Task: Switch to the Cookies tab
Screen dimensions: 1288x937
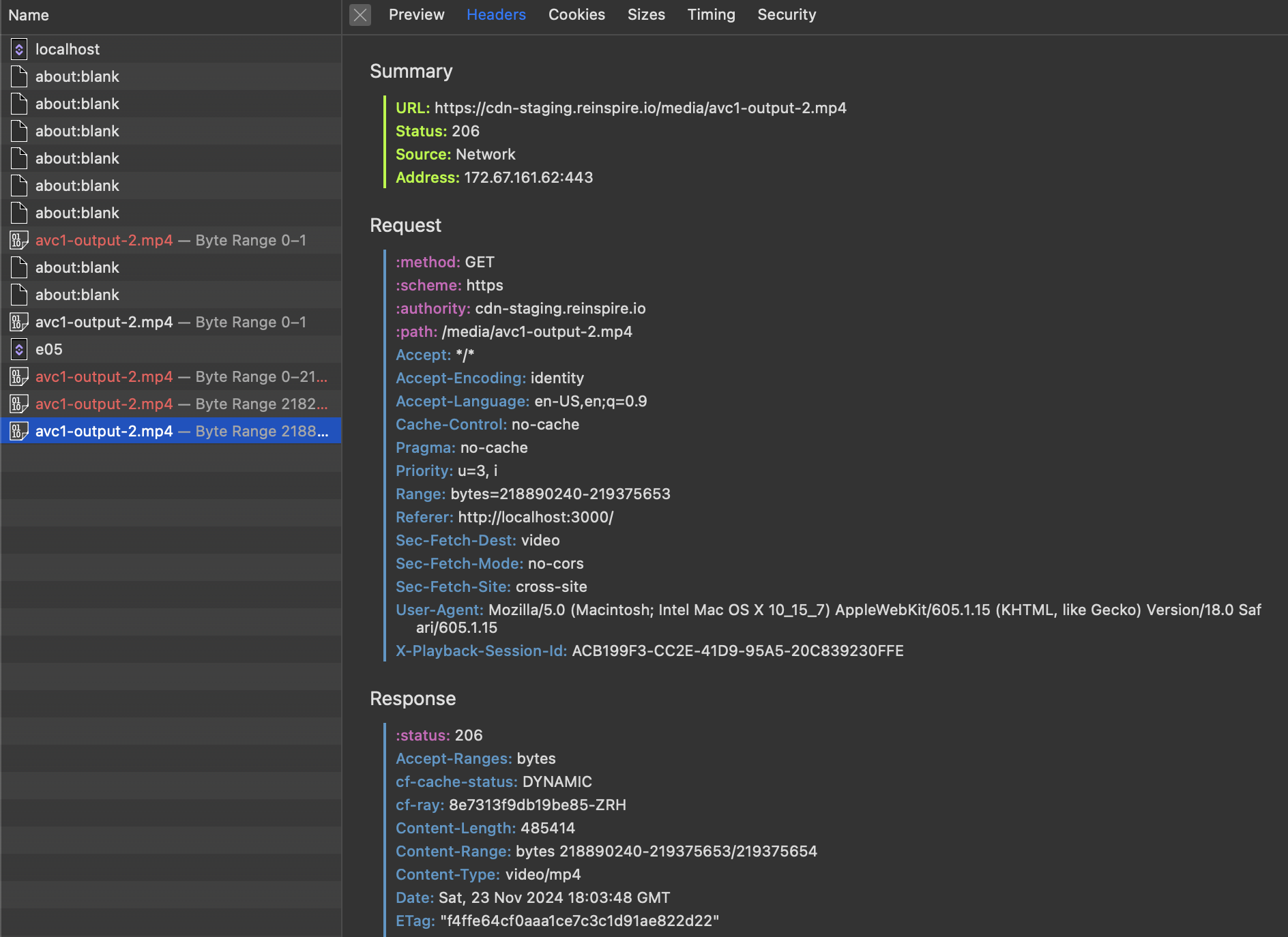Action: point(576,14)
